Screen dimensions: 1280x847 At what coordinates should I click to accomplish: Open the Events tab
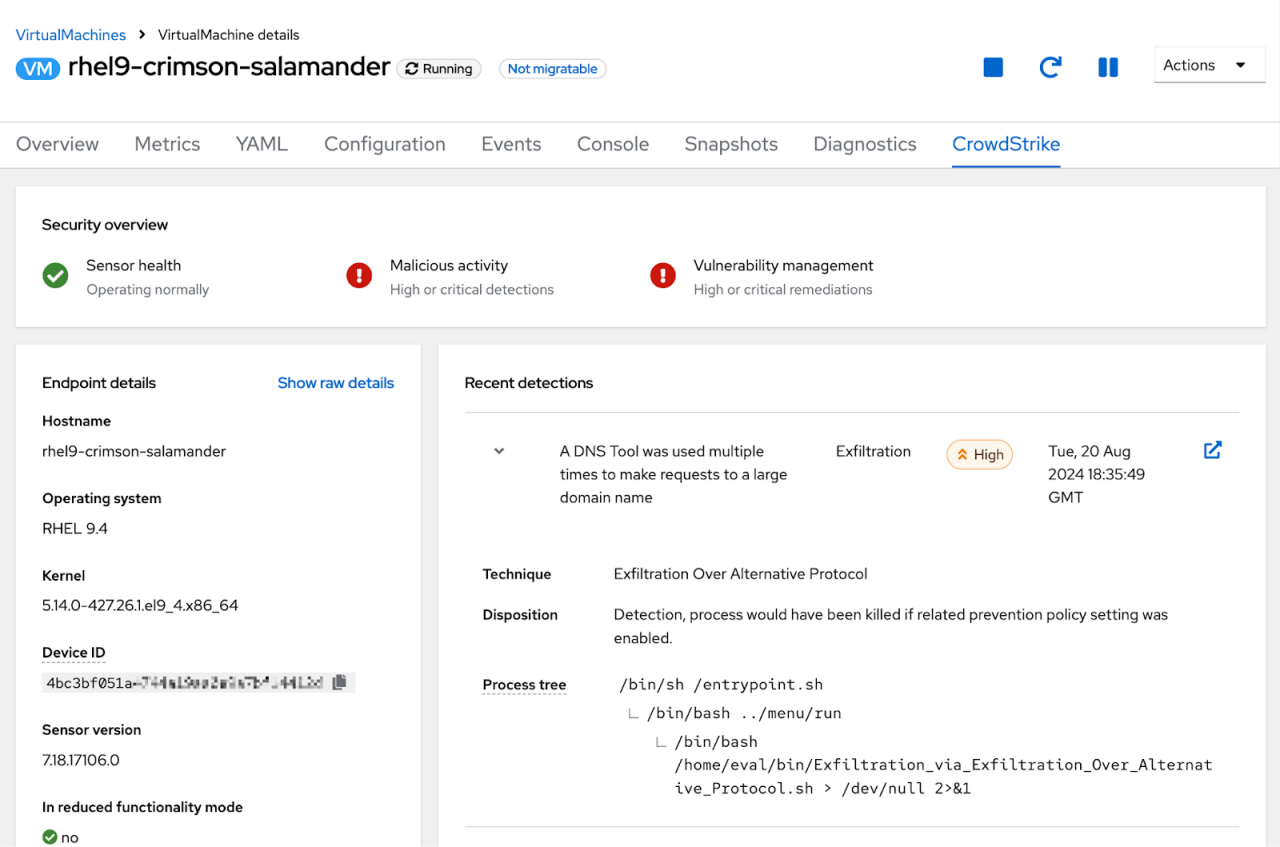pyautogui.click(x=511, y=144)
